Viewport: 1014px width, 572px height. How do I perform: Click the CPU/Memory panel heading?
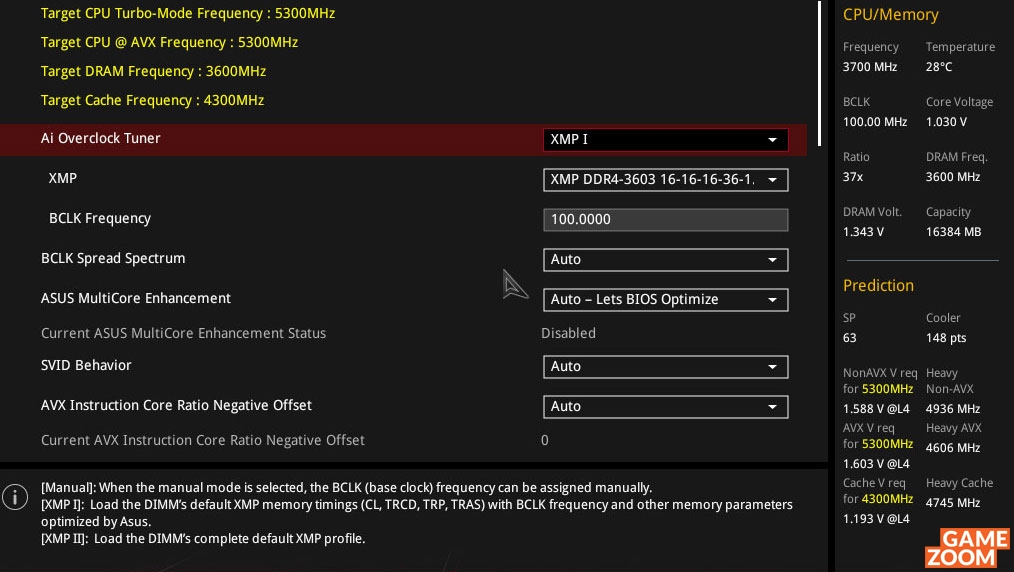(890, 15)
